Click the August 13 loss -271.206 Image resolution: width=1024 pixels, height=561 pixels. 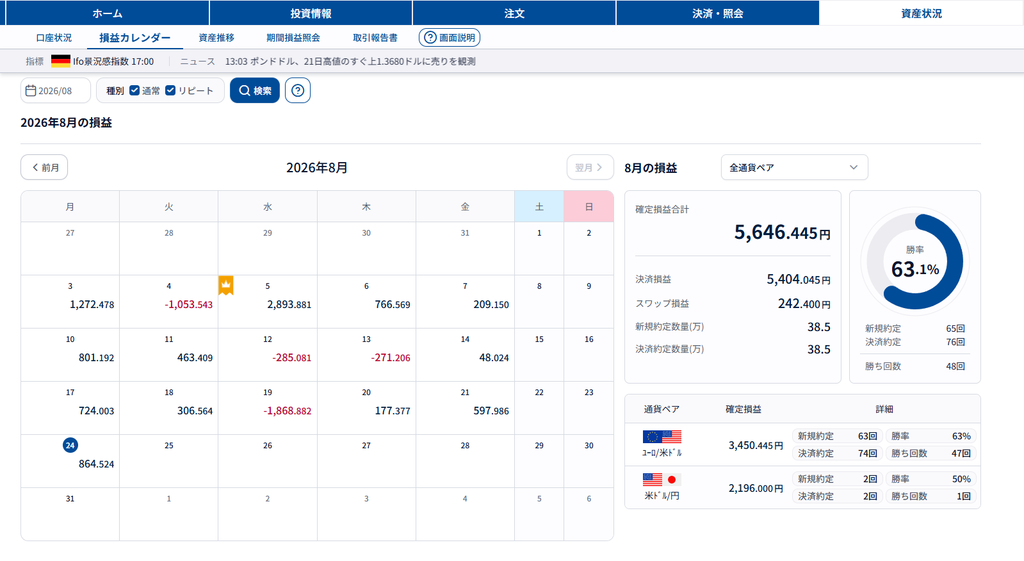pos(391,358)
